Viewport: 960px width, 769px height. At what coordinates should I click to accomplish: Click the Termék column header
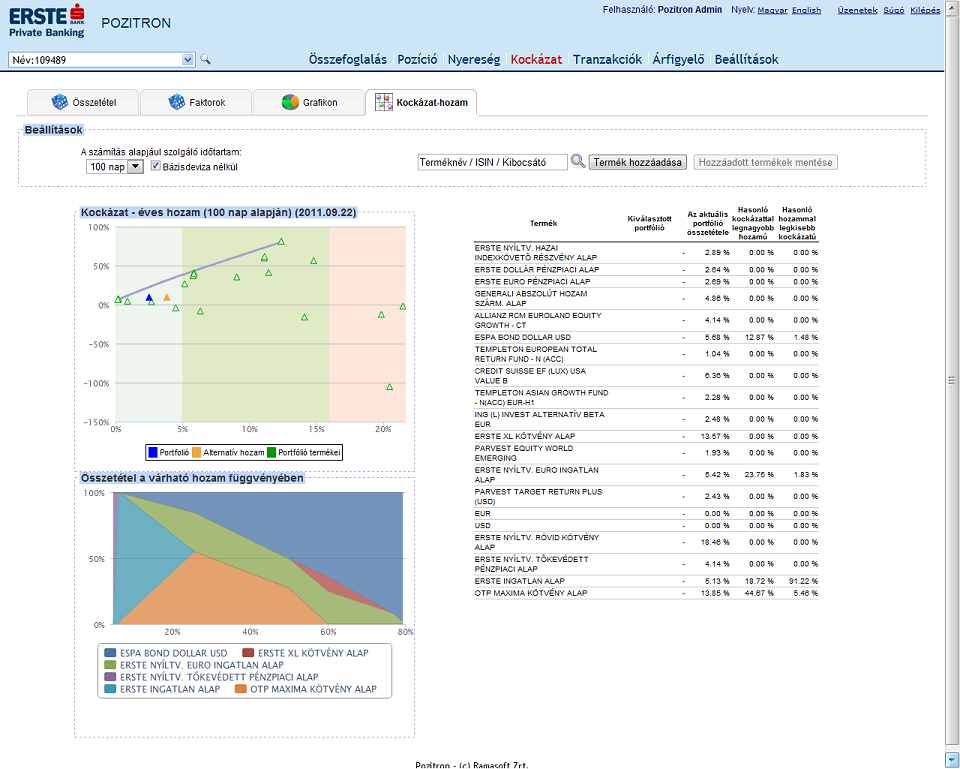pyautogui.click(x=543, y=223)
